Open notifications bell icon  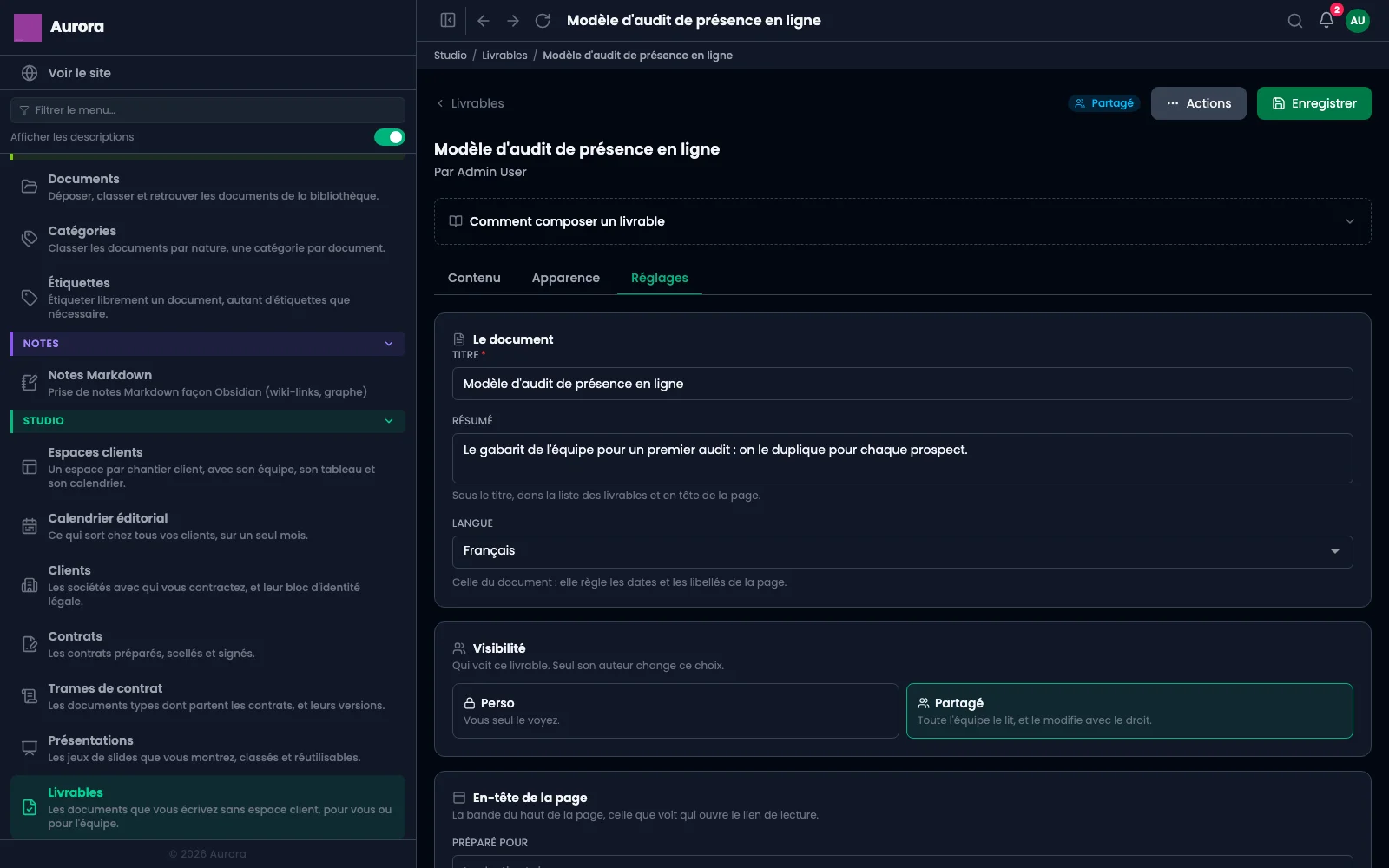1326,20
